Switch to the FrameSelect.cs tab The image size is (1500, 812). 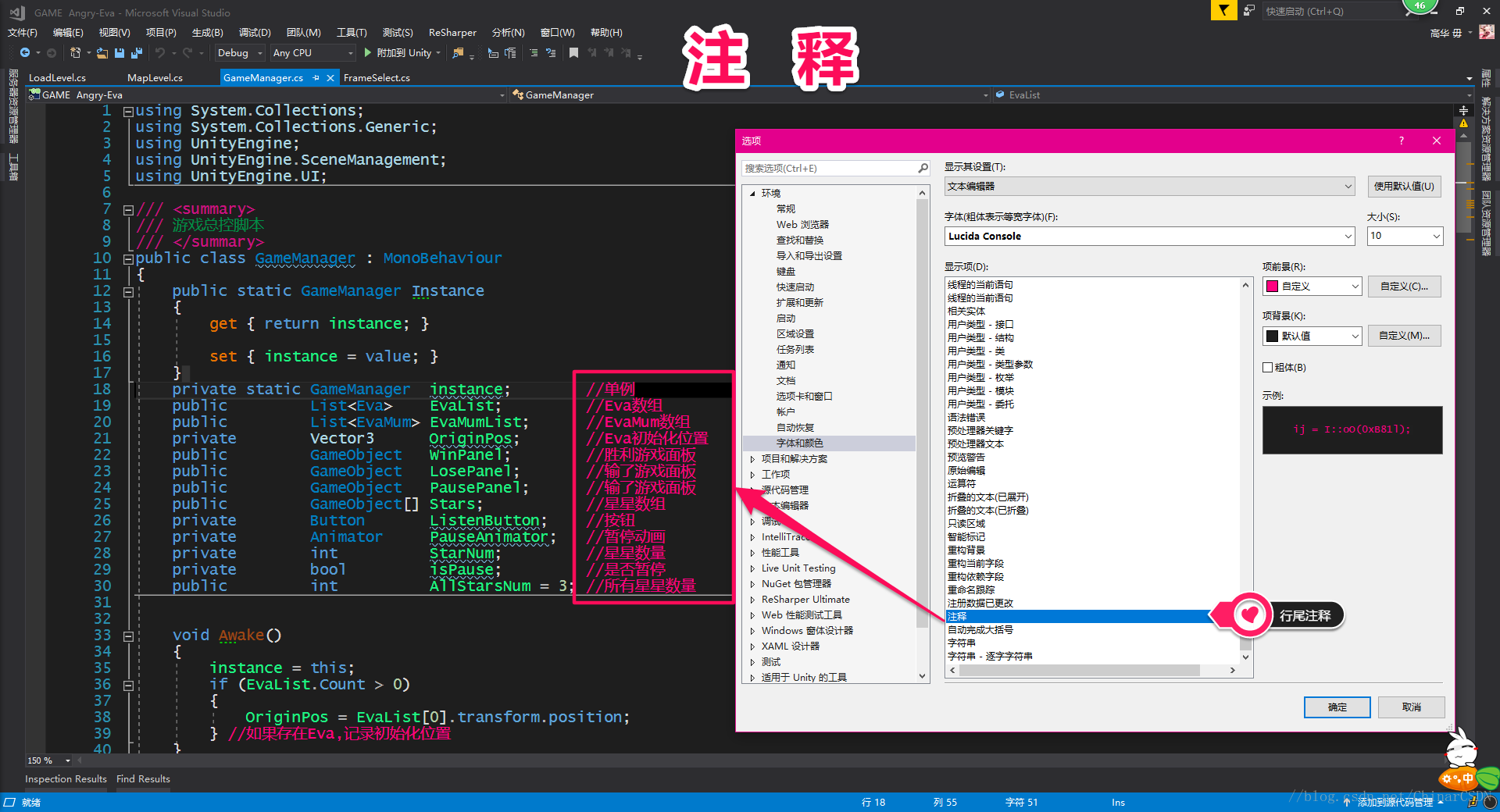pyautogui.click(x=377, y=78)
